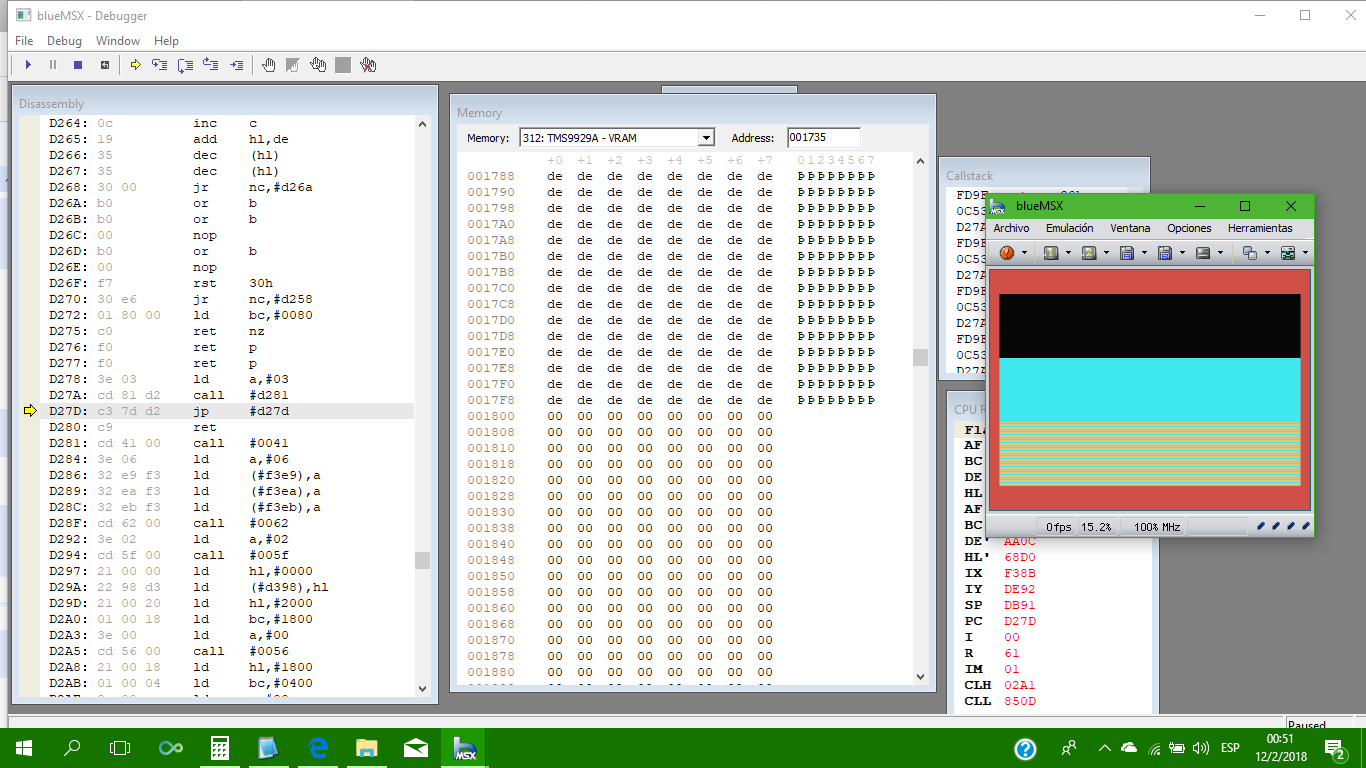Open the Memory type dropdown showing TMS9929A VRAM

[706, 137]
